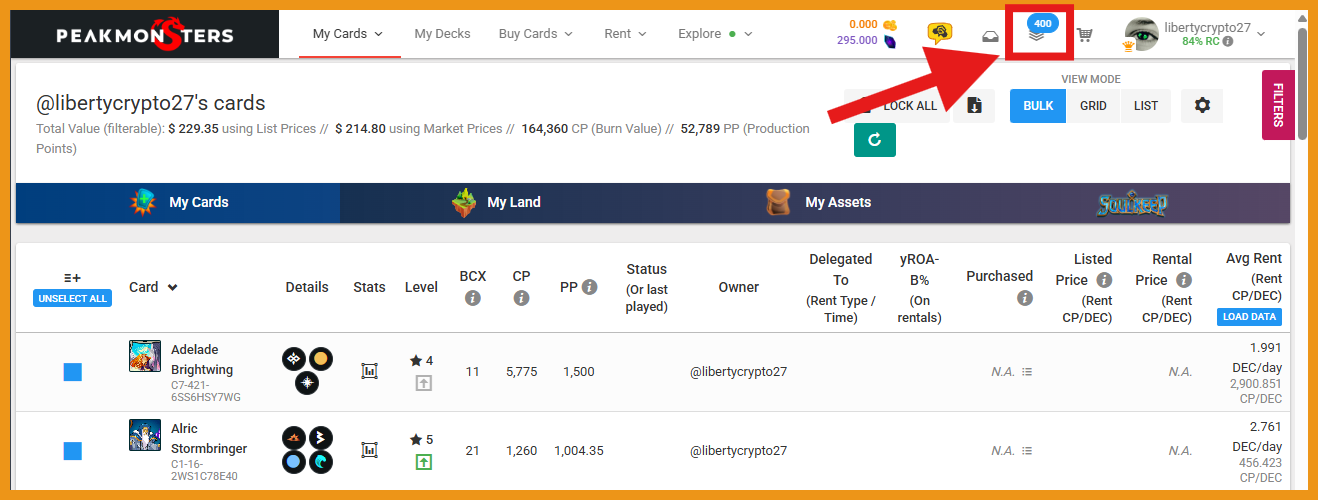Click the BCX column info icon
This screenshot has height=500, width=1318.
coord(473,298)
